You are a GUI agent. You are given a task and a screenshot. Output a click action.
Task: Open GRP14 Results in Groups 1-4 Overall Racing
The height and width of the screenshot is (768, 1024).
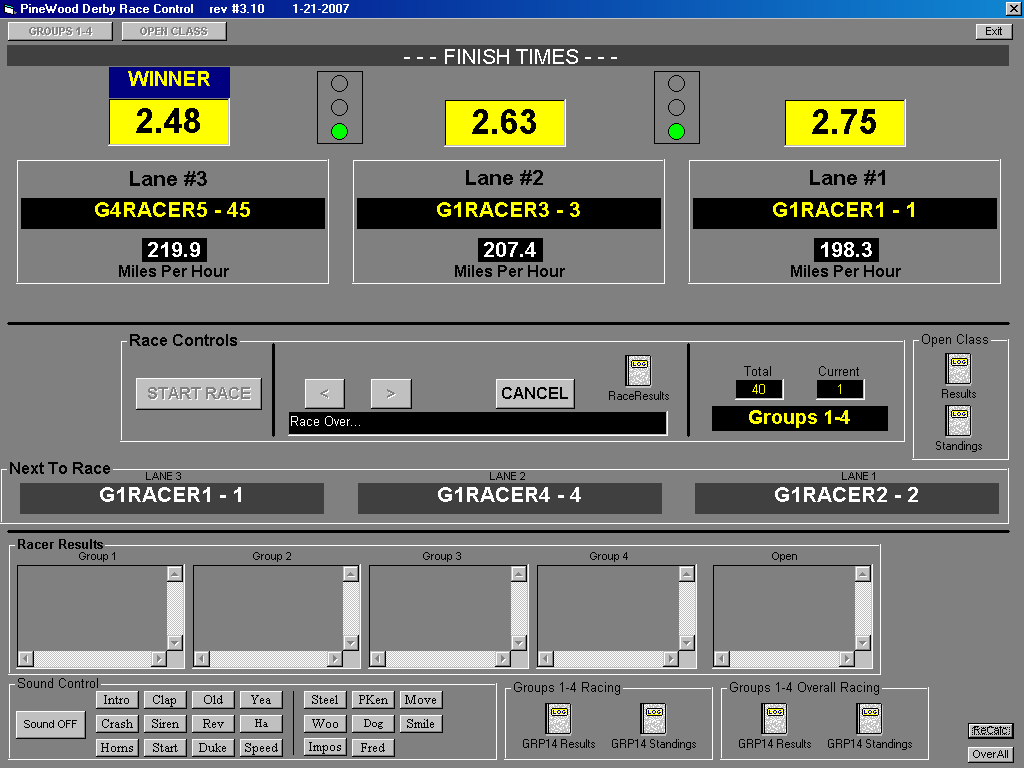[x=775, y=719]
